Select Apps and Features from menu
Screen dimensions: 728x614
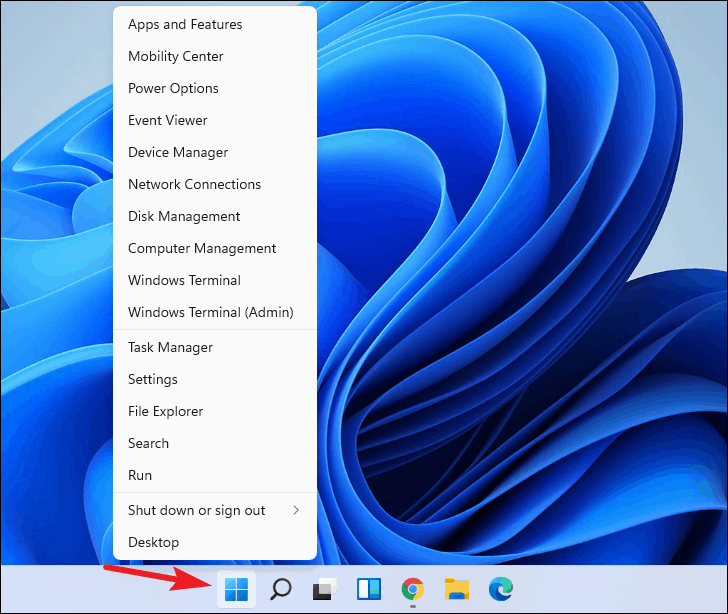(185, 24)
